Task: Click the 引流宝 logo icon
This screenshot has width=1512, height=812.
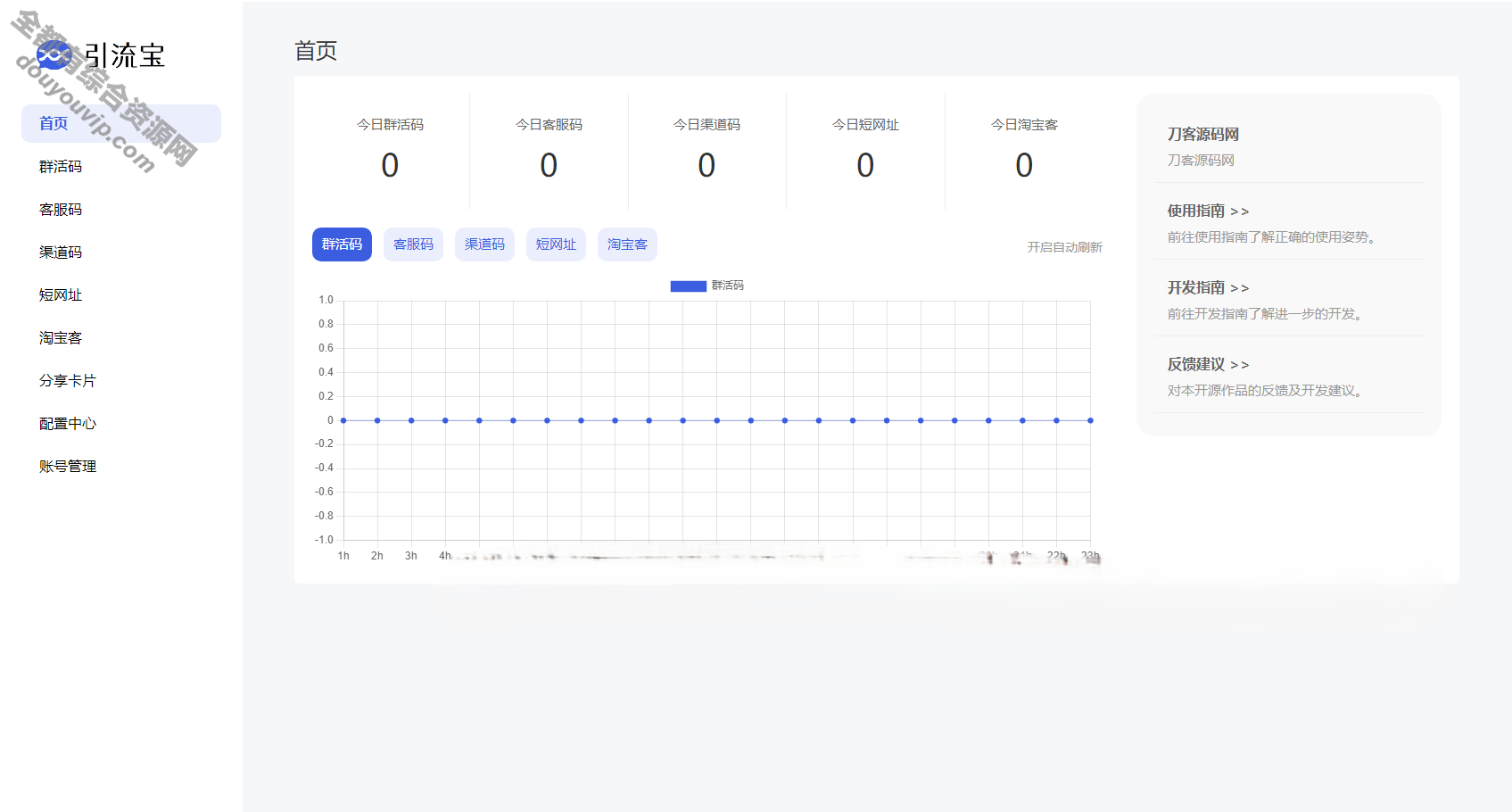Action: [54, 55]
